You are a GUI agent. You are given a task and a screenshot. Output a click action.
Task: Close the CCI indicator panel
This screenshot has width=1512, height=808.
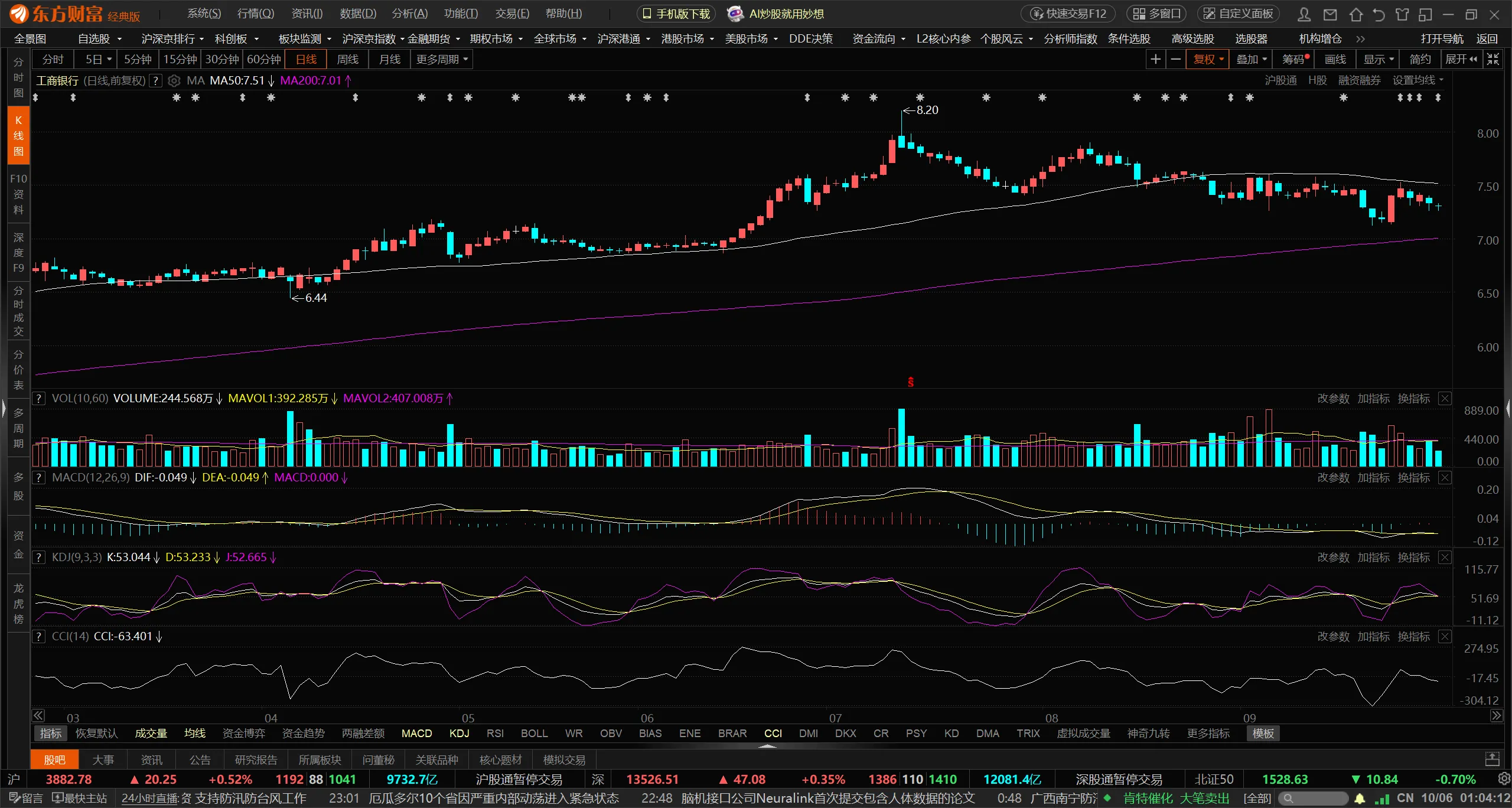(x=1445, y=636)
